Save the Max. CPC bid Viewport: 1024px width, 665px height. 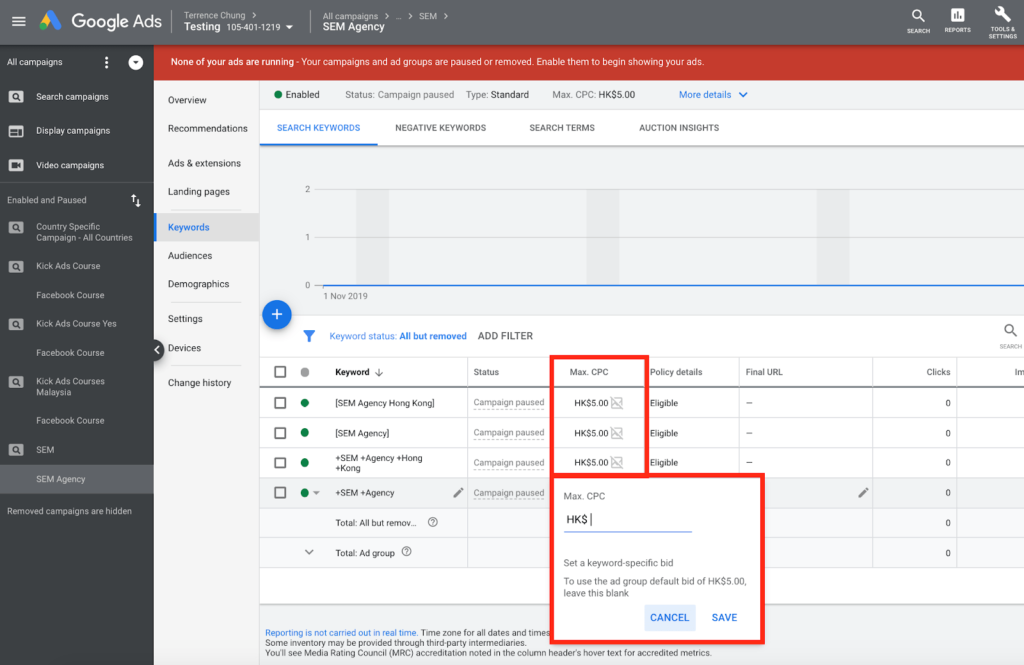[724, 617]
